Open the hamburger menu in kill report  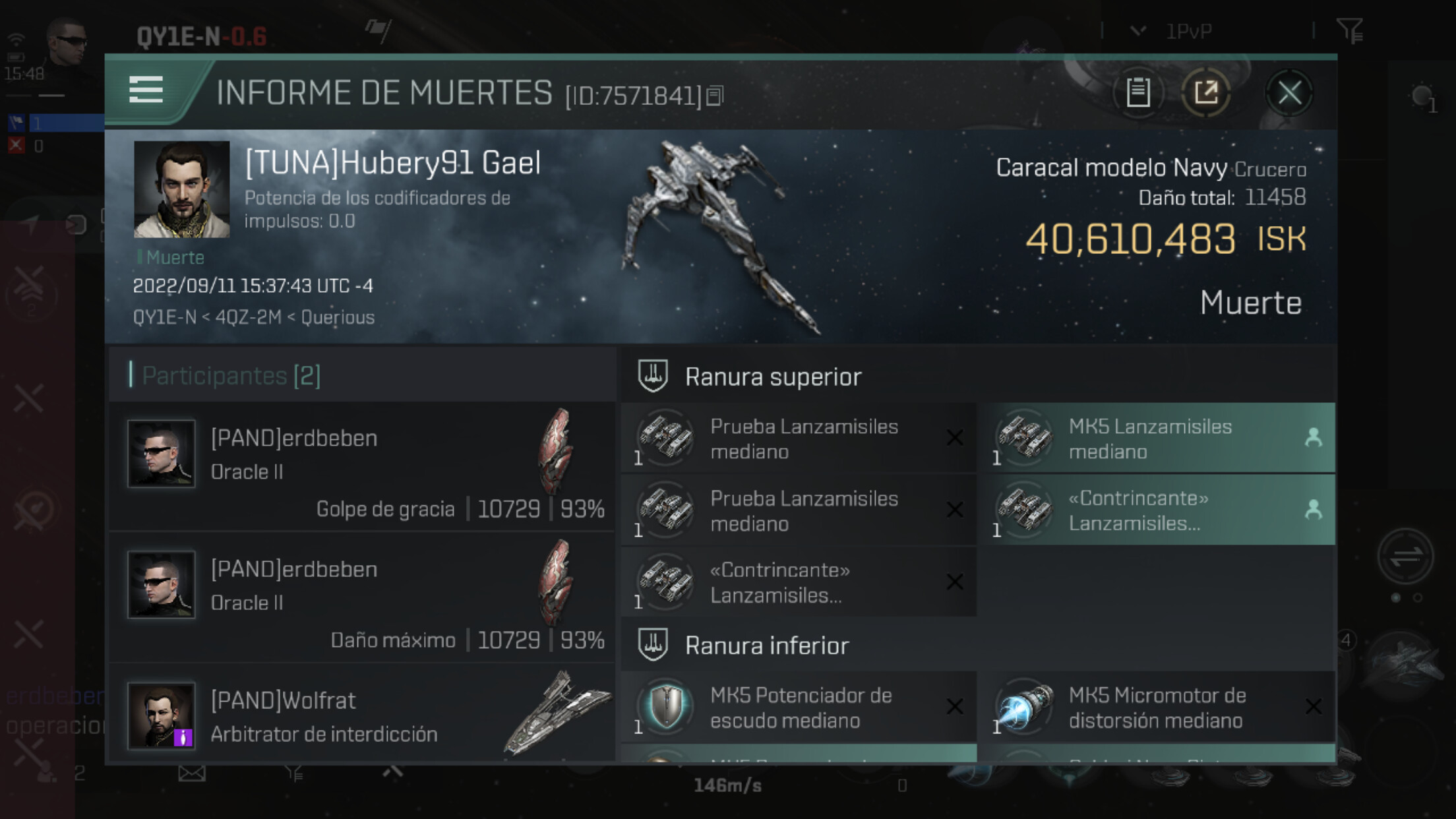tap(146, 90)
